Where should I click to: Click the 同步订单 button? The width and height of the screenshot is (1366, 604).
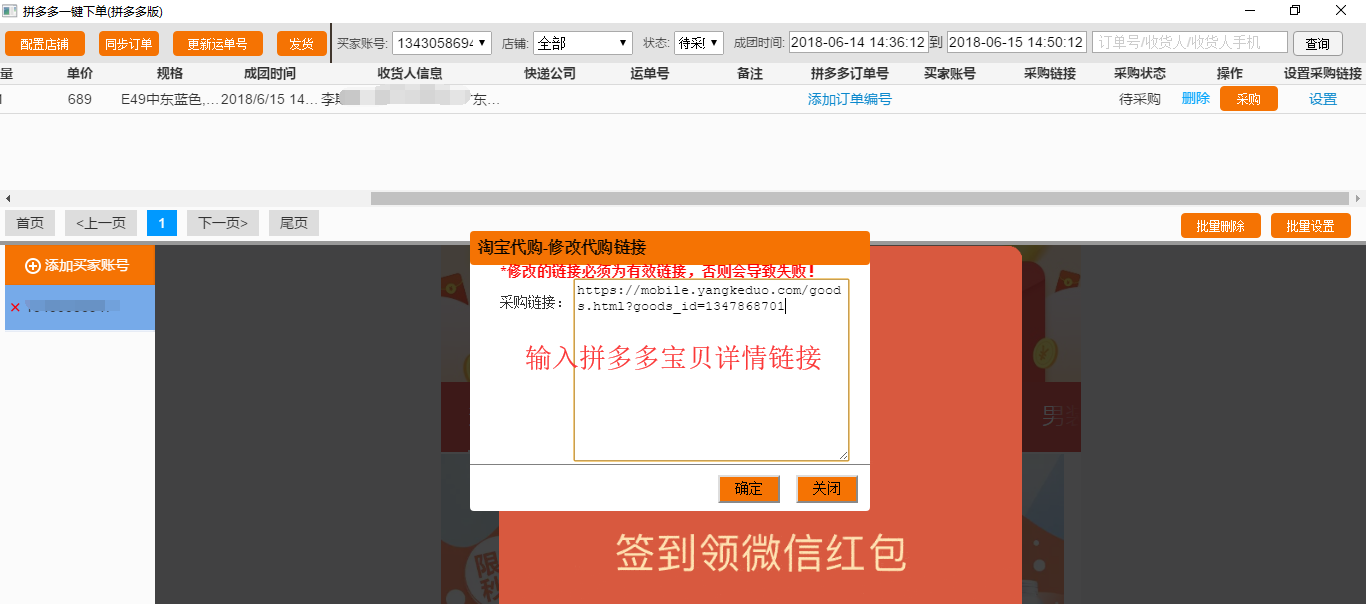pos(129,44)
